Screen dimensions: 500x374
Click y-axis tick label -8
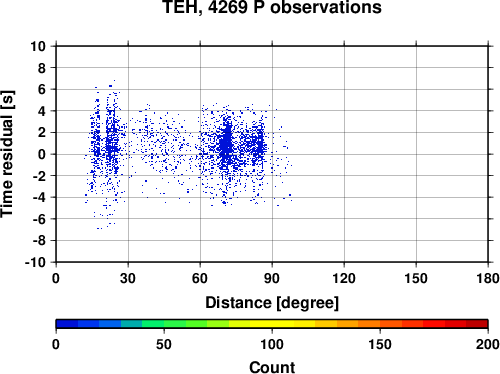click(39, 241)
